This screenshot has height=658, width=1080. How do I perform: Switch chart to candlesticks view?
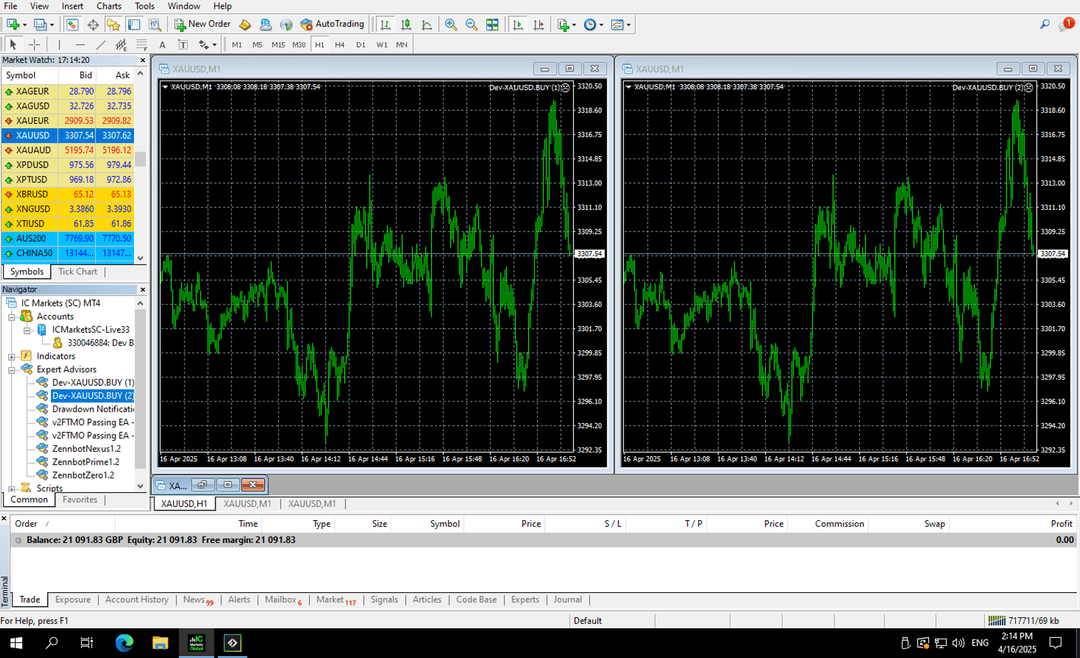click(404, 24)
